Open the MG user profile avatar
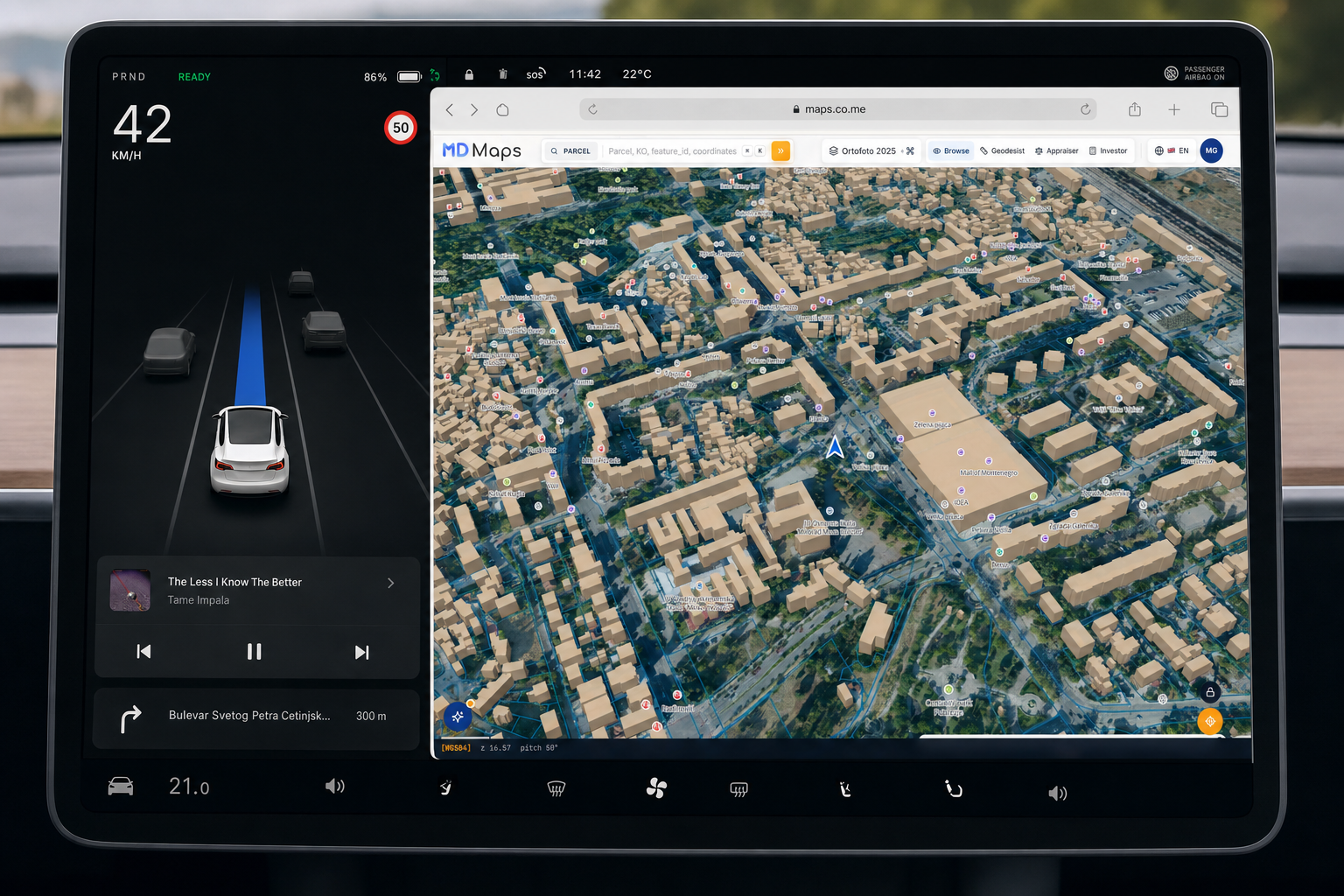 coord(1211,150)
